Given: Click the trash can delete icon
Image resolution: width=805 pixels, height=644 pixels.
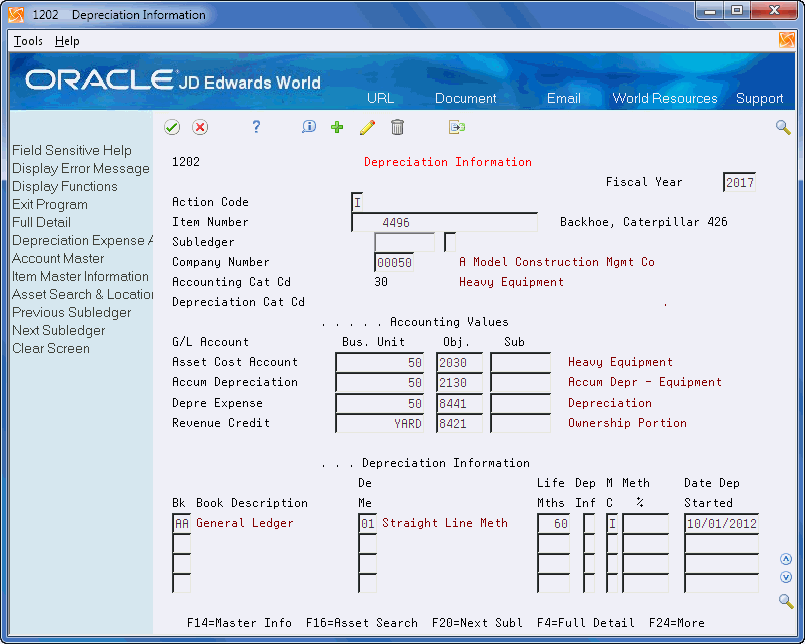Looking at the screenshot, I should [397, 127].
